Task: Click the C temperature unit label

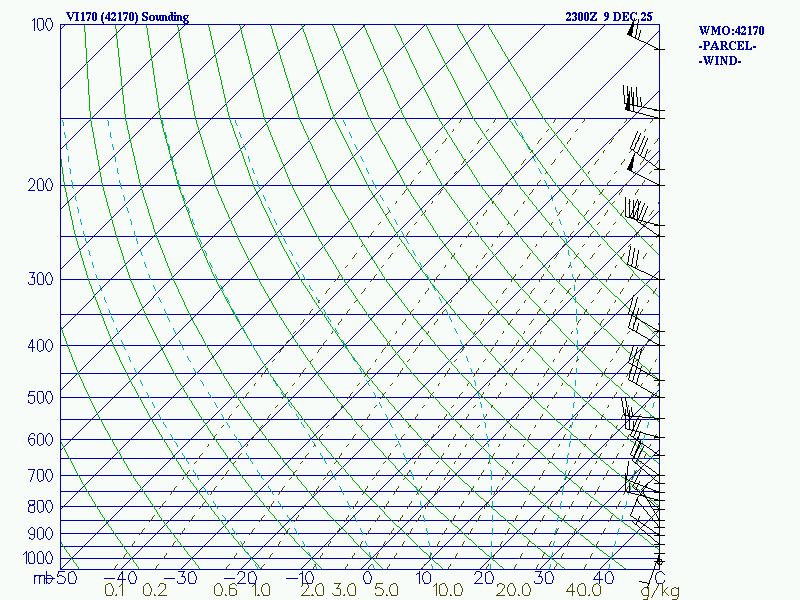Action: point(659,578)
